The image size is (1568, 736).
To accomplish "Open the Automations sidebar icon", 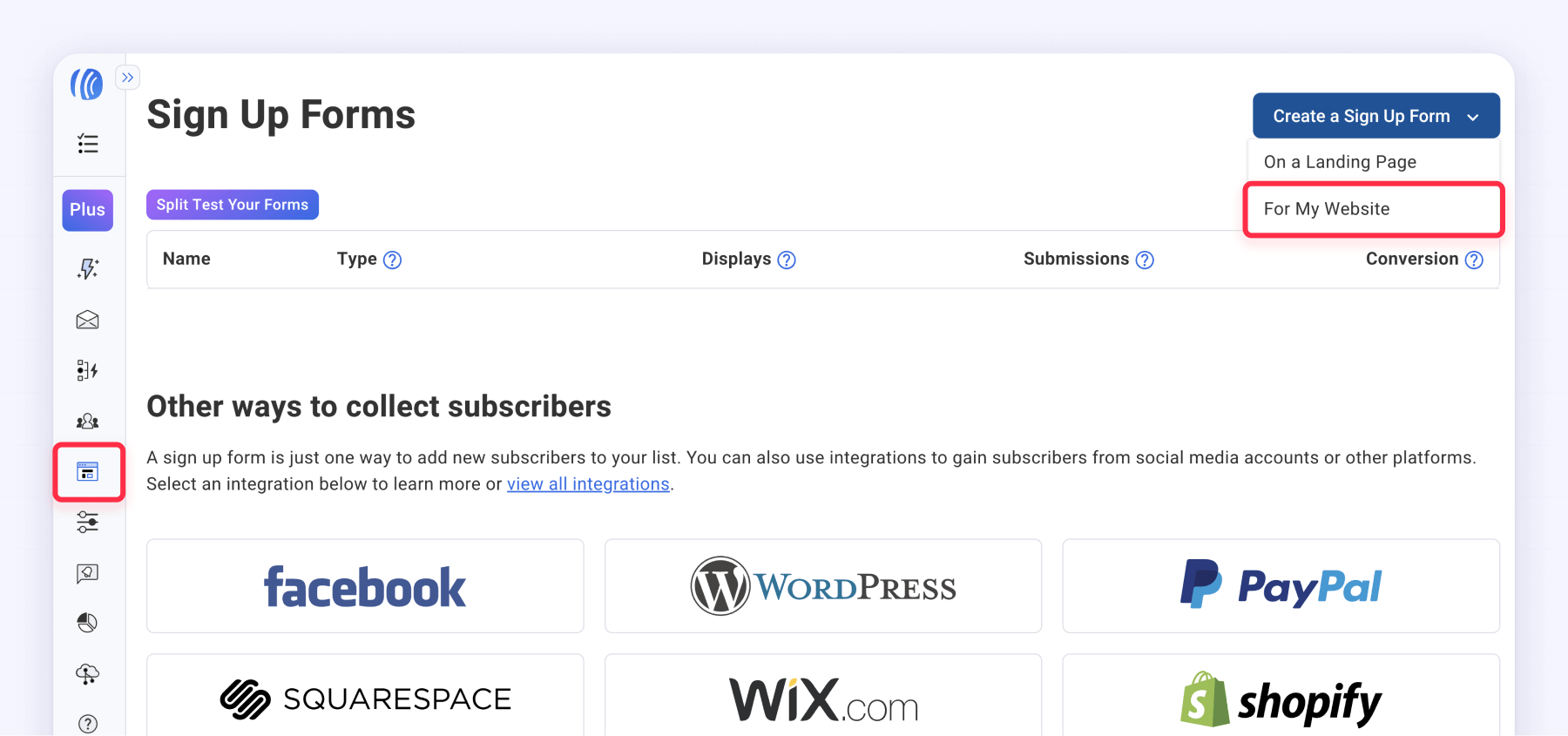I will click(87, 370).
